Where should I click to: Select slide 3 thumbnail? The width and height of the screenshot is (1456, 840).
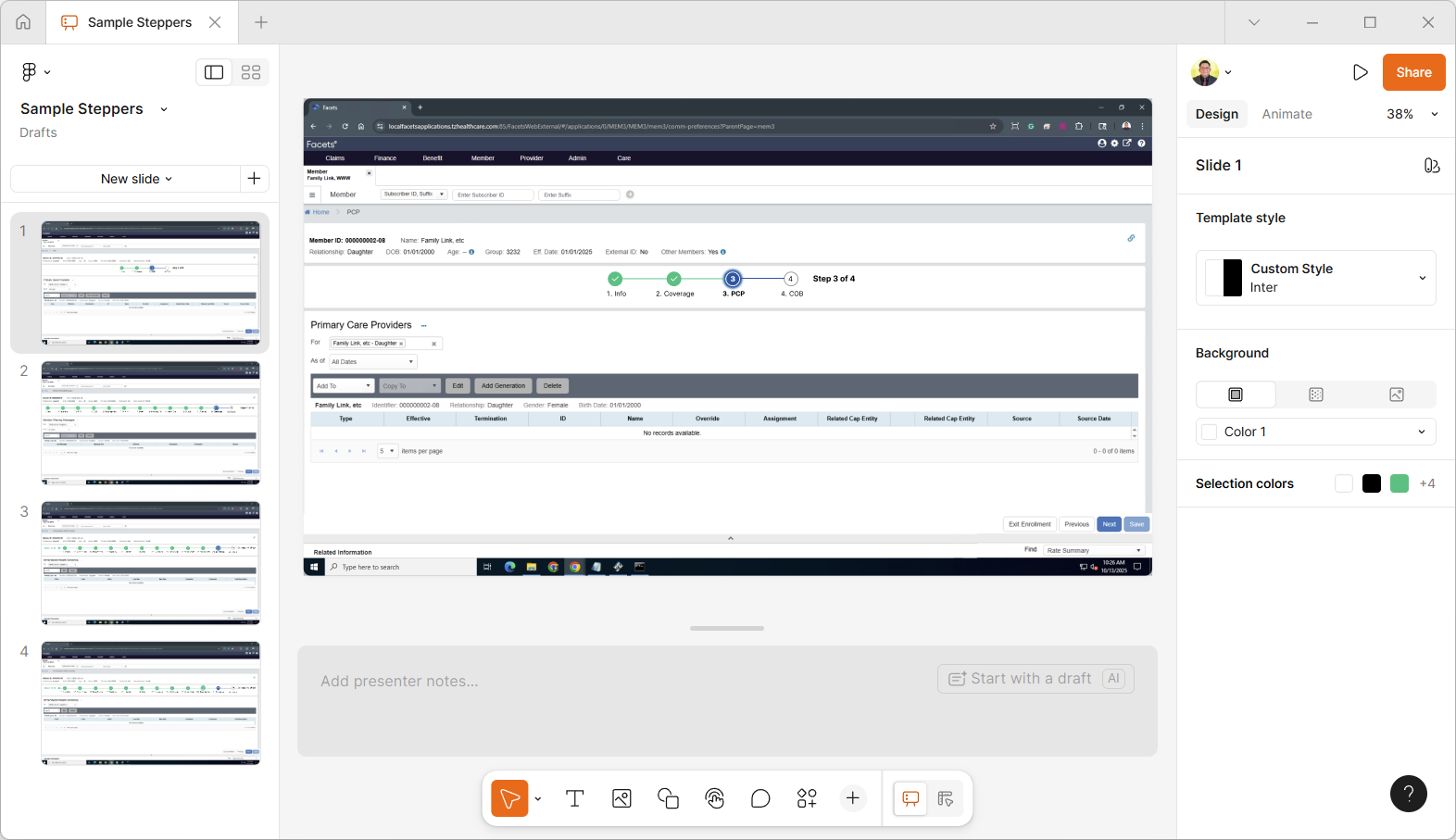(151, 563)
